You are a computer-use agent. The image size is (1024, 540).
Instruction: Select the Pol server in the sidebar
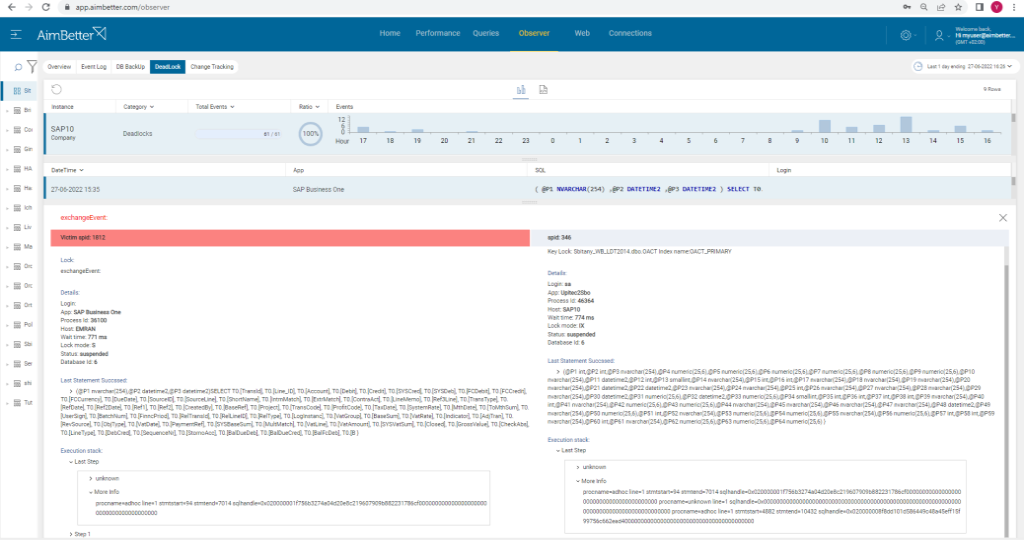click(x=22, y=325)
